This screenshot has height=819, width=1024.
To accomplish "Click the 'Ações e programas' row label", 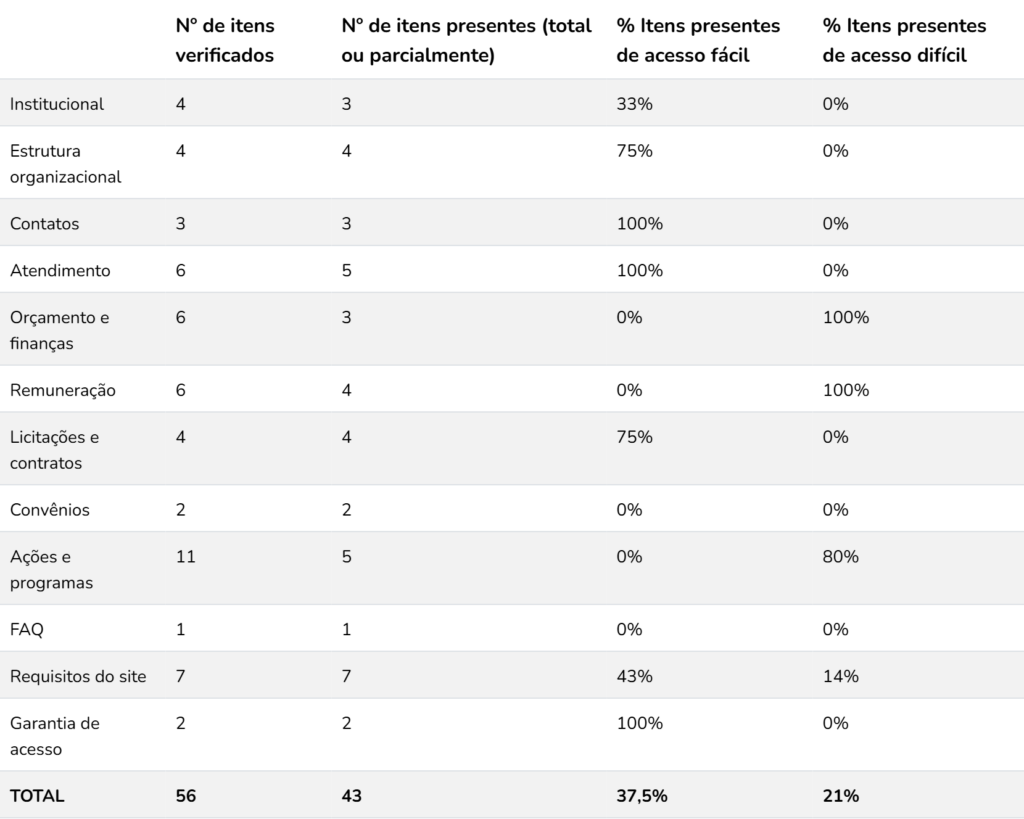I will (x=52, y=570).
